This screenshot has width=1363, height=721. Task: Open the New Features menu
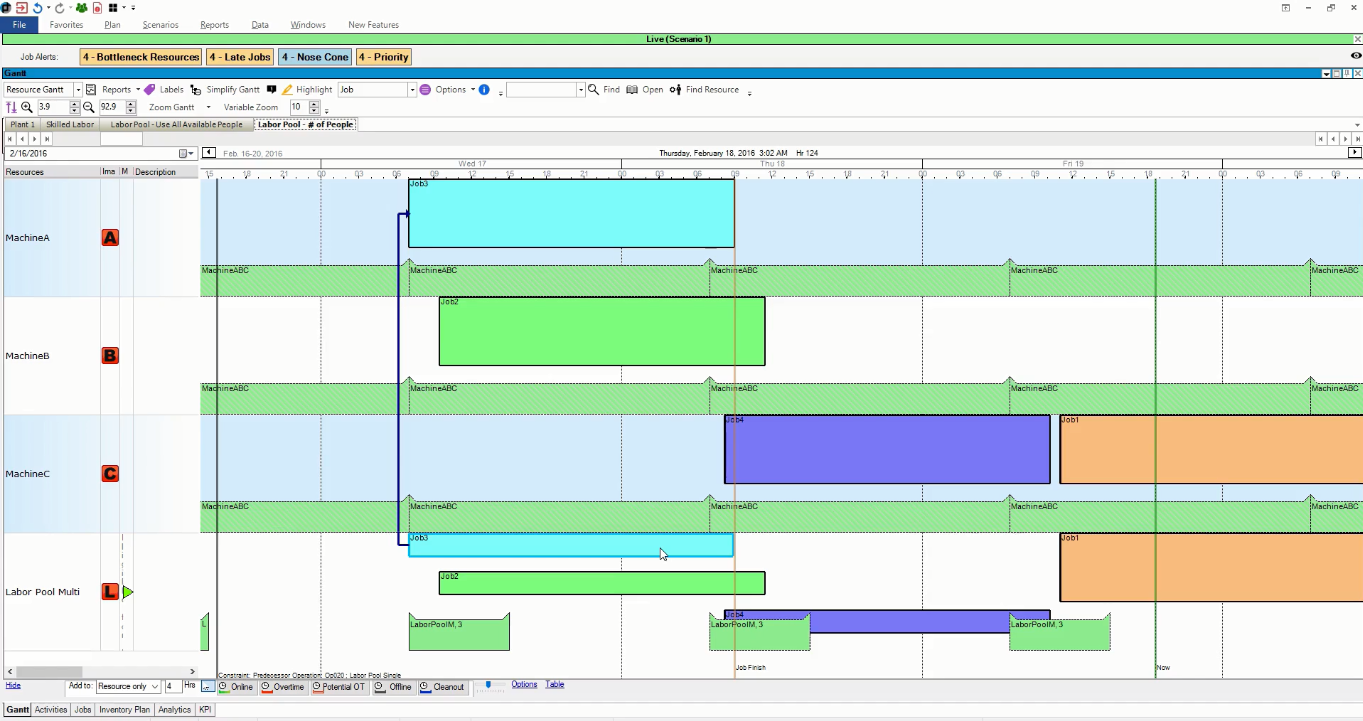coord(373,25)
